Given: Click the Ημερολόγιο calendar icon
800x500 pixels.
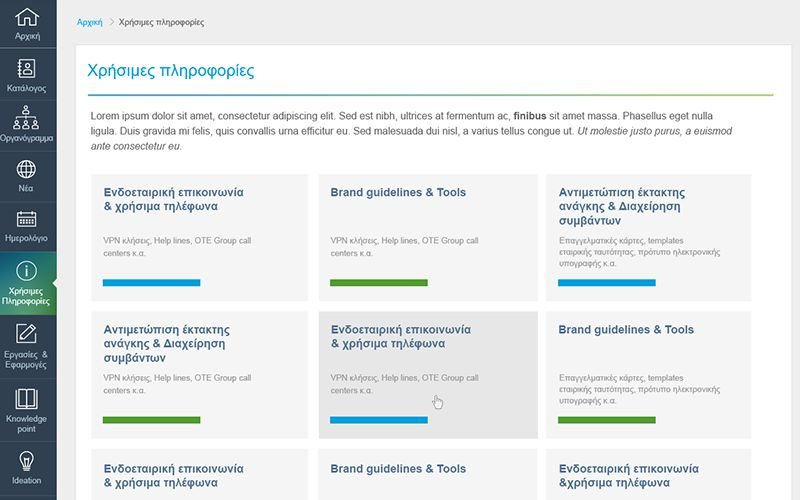Looking at the screenshot, I should point(28,219).
